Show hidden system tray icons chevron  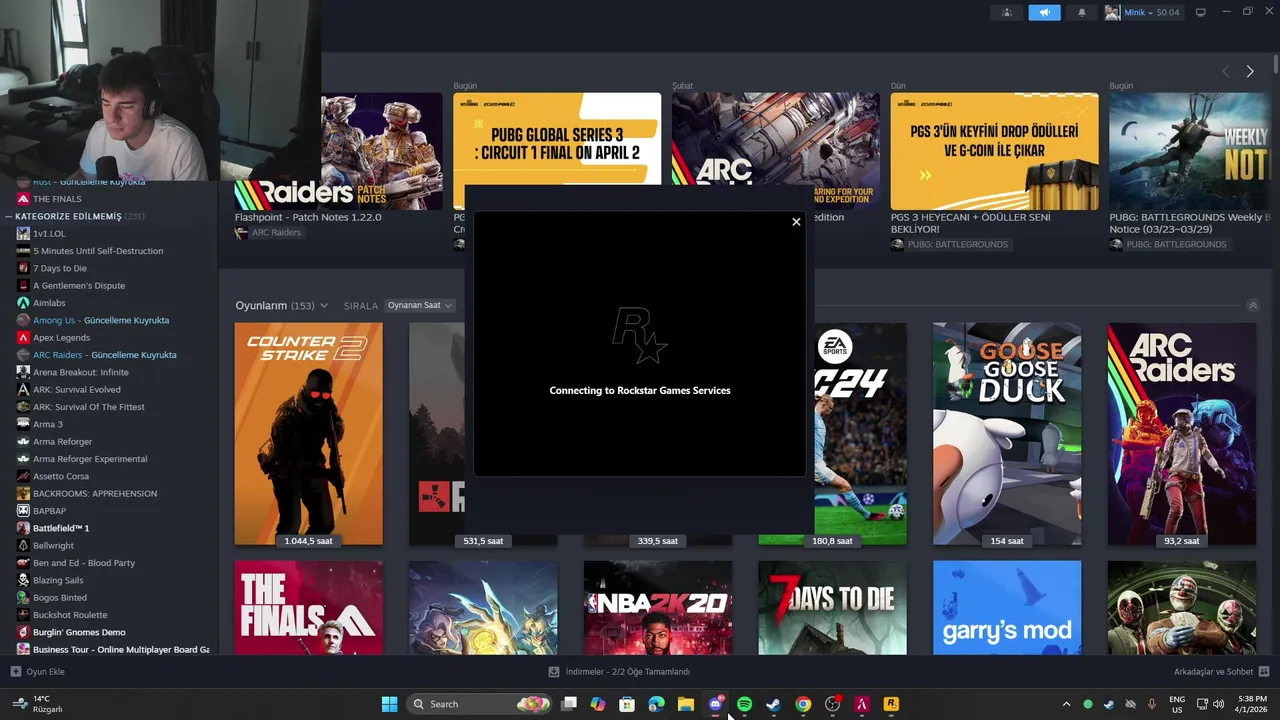tap(1066, 704)
